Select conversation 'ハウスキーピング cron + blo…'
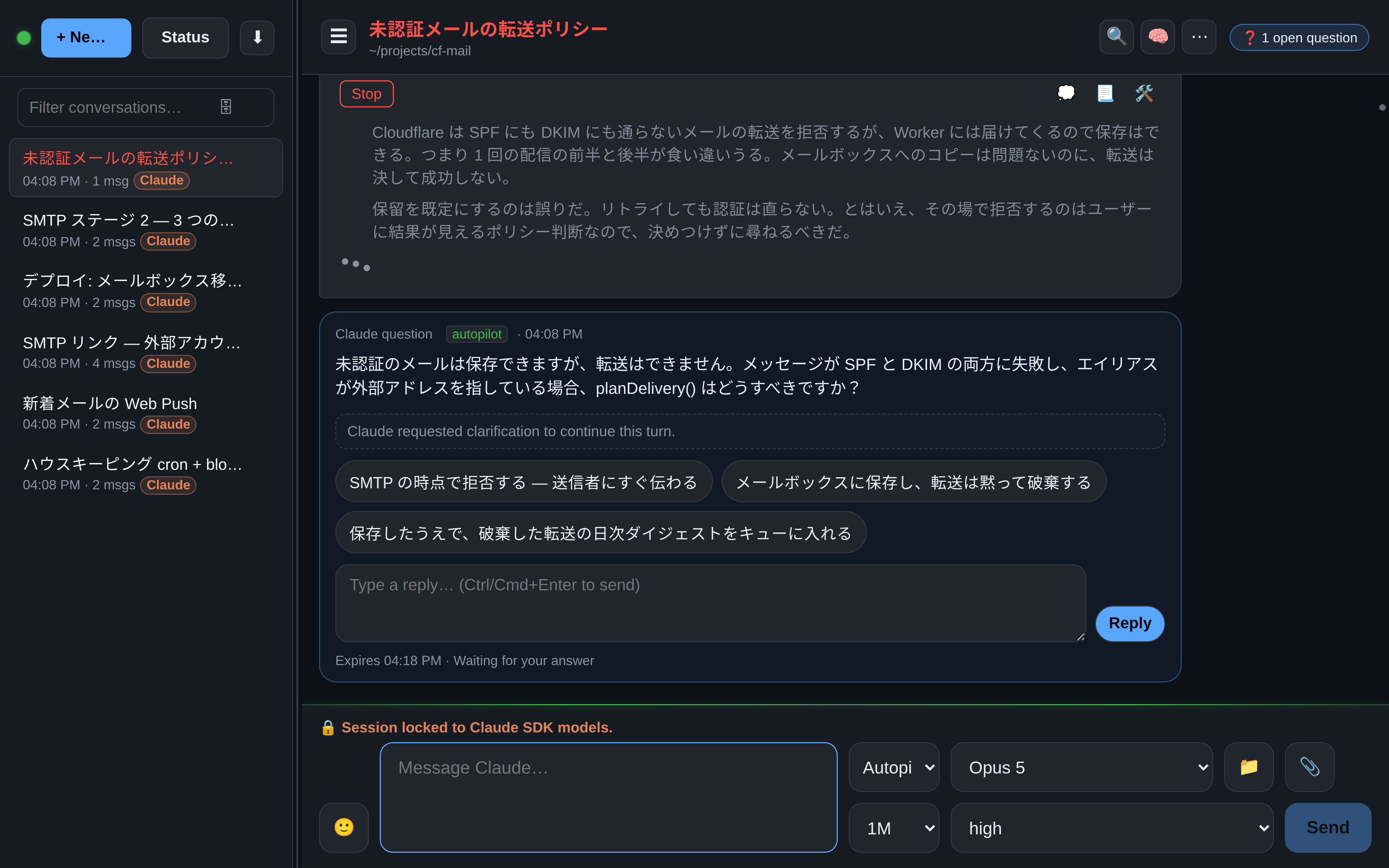1389x868 pixels. [146, 474]
